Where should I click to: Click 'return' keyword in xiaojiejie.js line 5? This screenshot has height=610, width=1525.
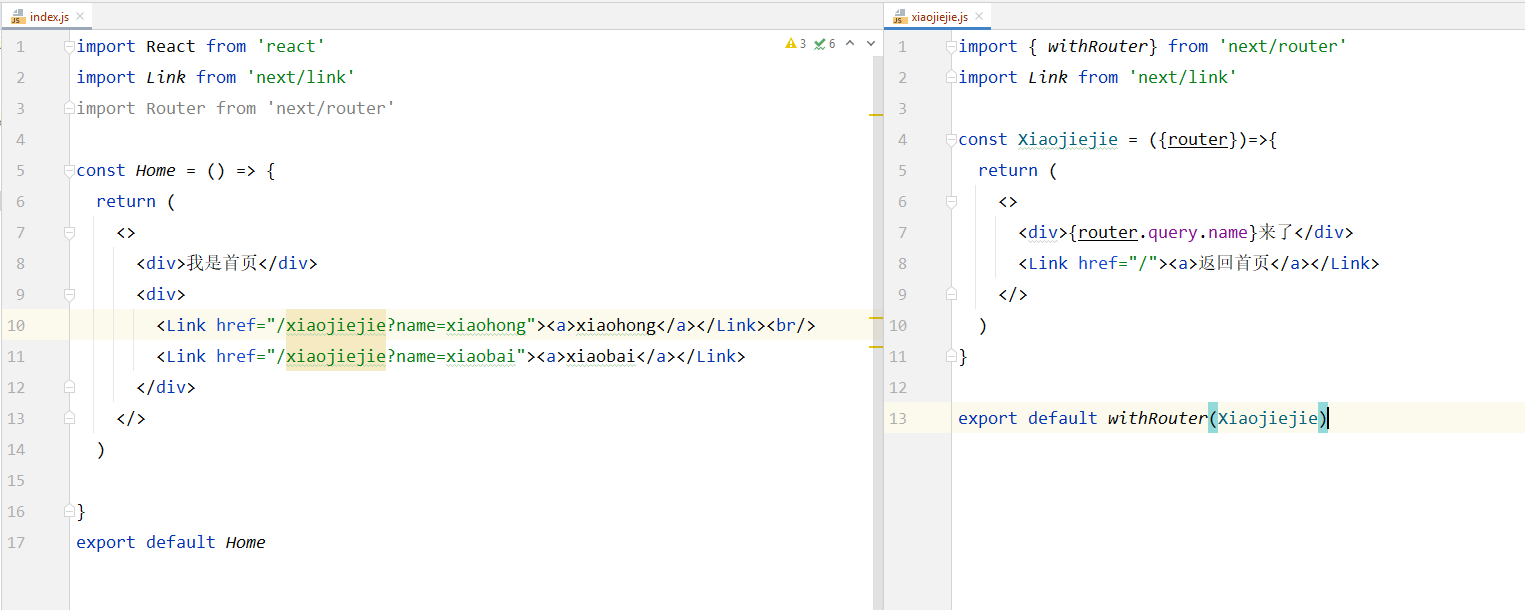coord(1008,170)
